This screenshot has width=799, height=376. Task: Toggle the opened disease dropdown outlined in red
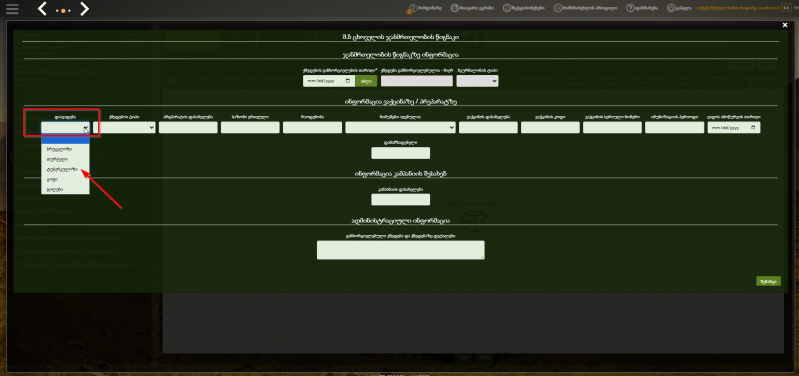[65, 127]
